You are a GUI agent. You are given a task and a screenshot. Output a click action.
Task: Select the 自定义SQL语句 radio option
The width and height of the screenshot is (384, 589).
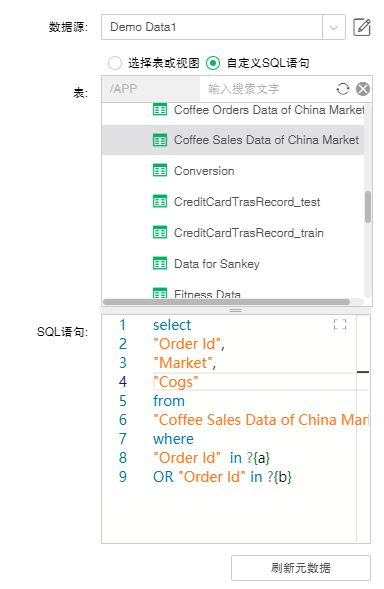[x=213, y=63]
